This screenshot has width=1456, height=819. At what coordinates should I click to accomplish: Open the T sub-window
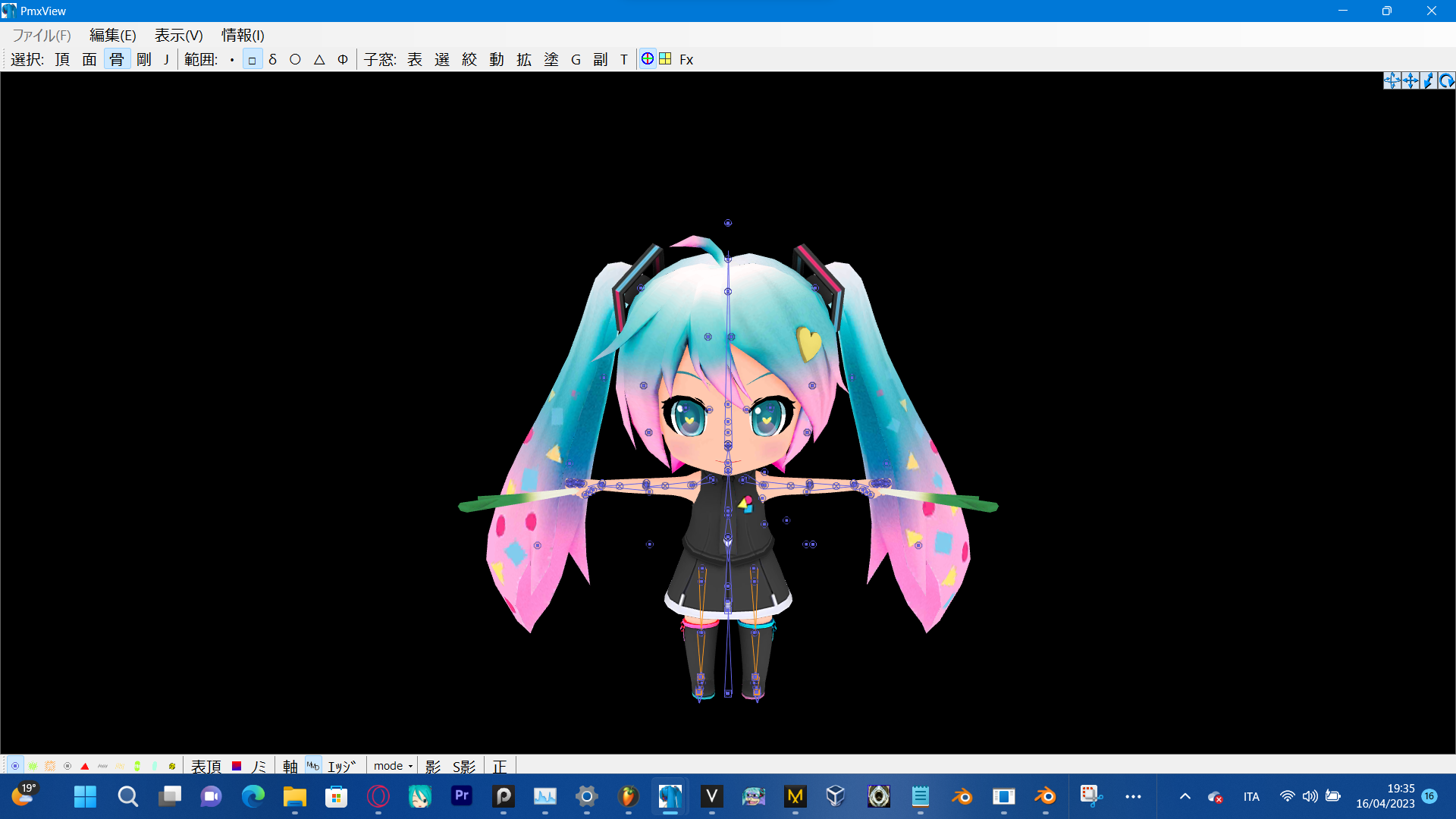pos(624,59)
